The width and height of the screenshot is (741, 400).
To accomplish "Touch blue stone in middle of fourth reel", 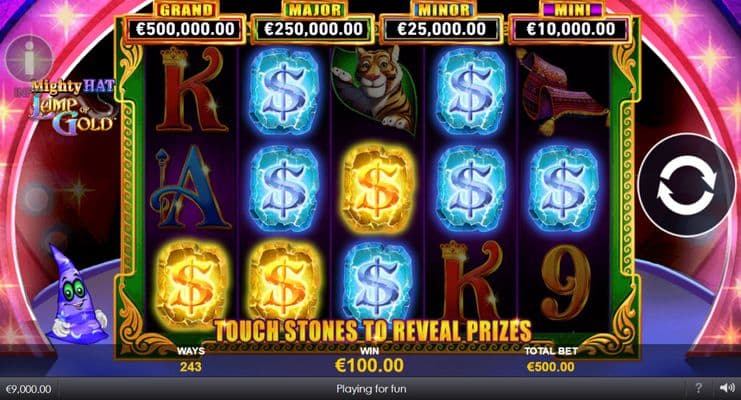I will coord(471,189).
